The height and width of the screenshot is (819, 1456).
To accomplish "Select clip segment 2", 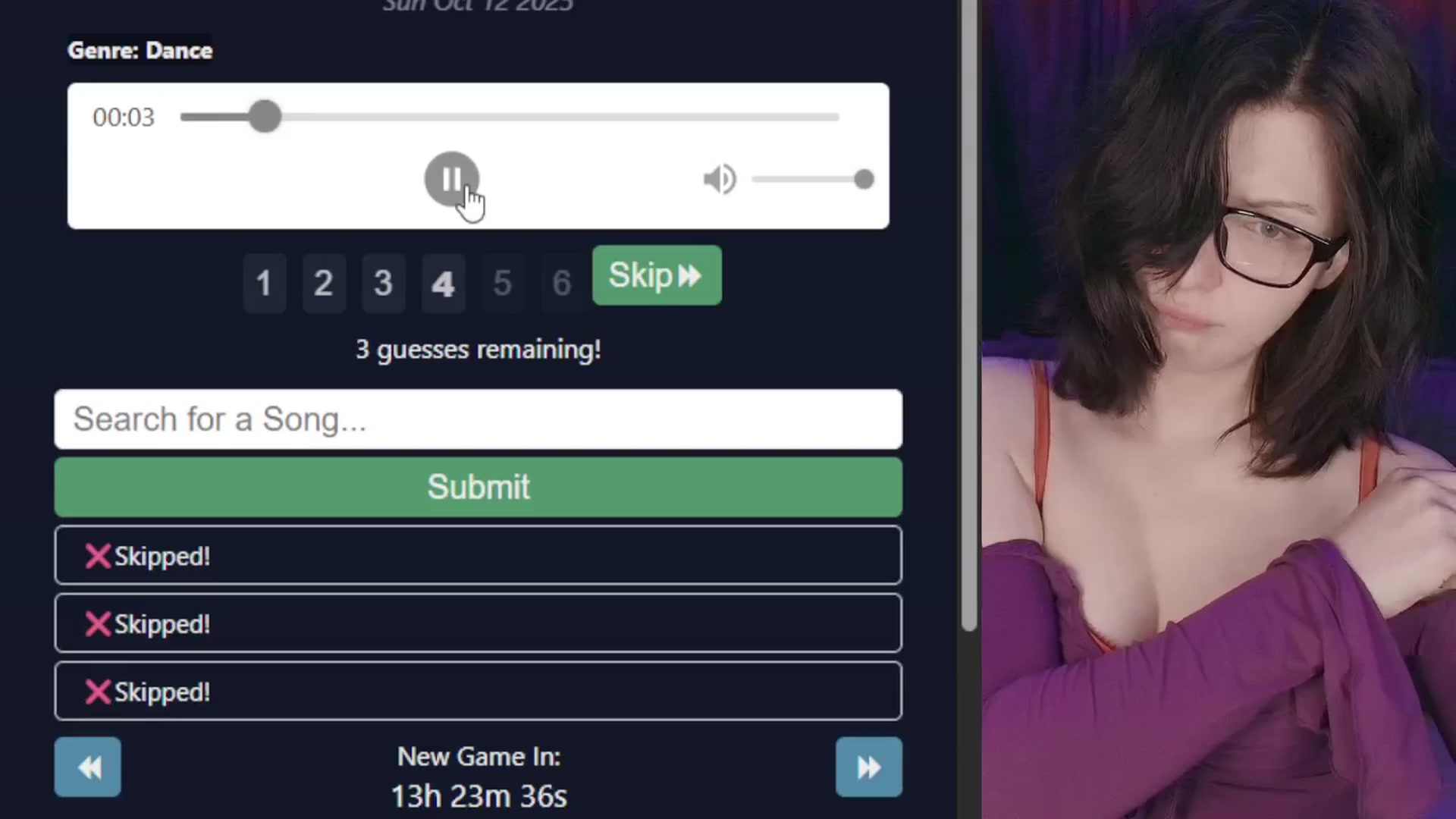I will (324, 283).
